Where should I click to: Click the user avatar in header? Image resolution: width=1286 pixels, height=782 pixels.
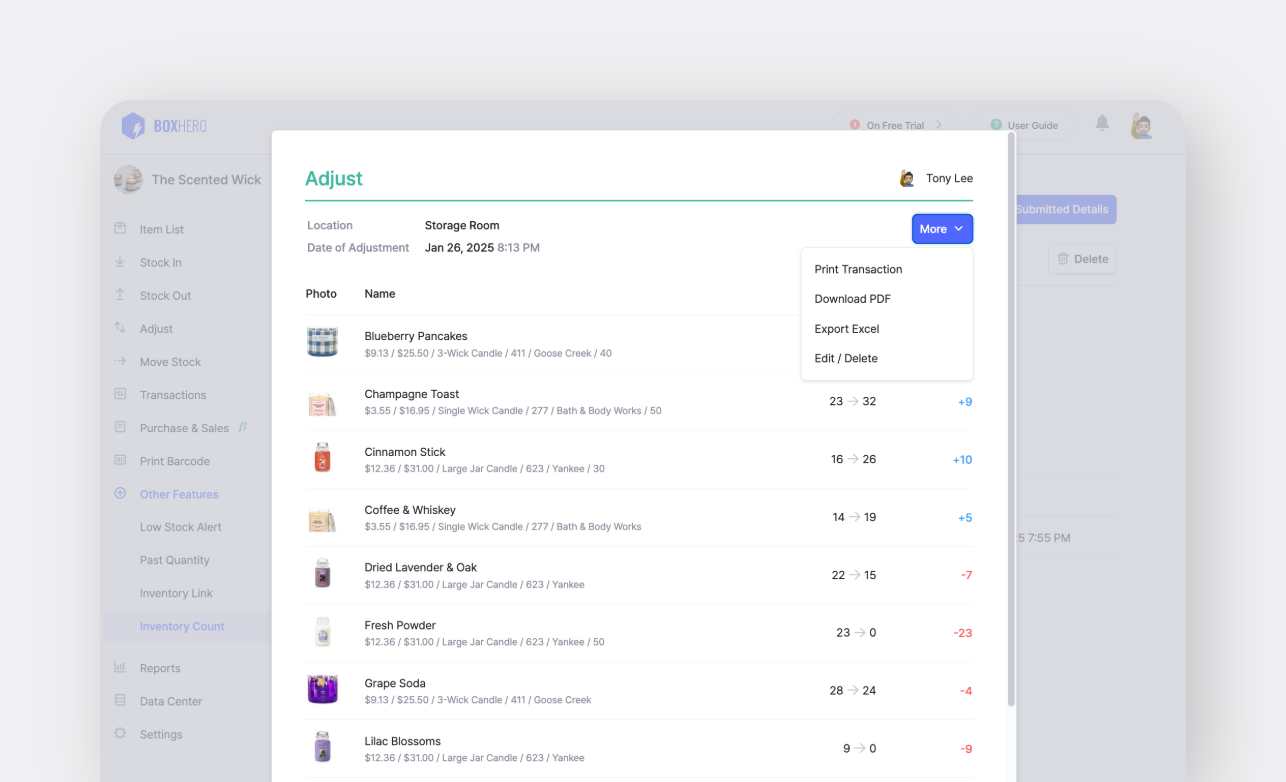(x=1141, y=126)
